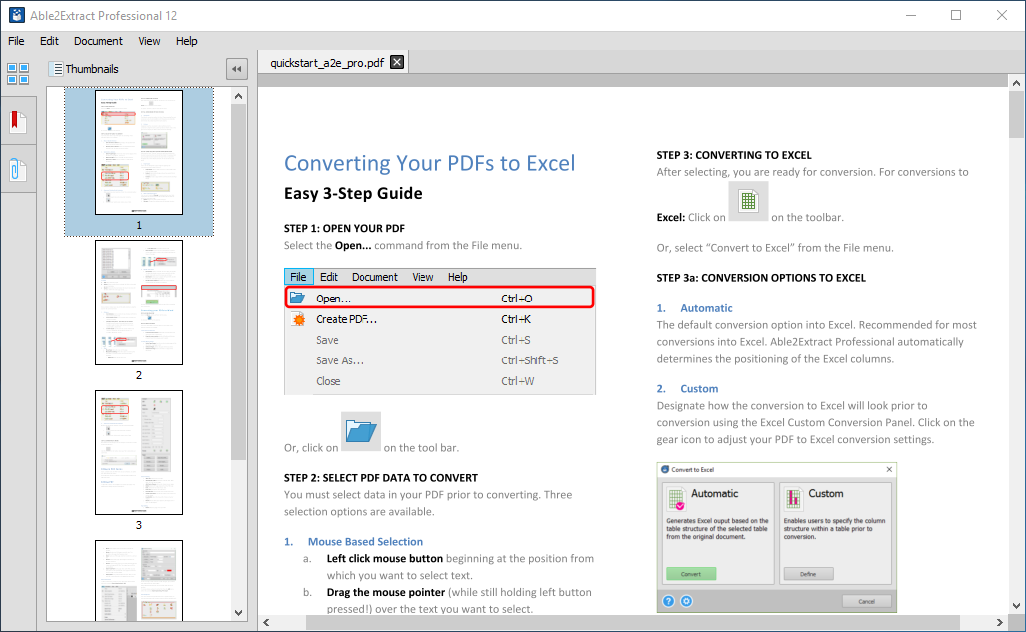Viewport: 1026px width, 632px height.
Task: Open the Edit menu
Action: coord(49,41)
